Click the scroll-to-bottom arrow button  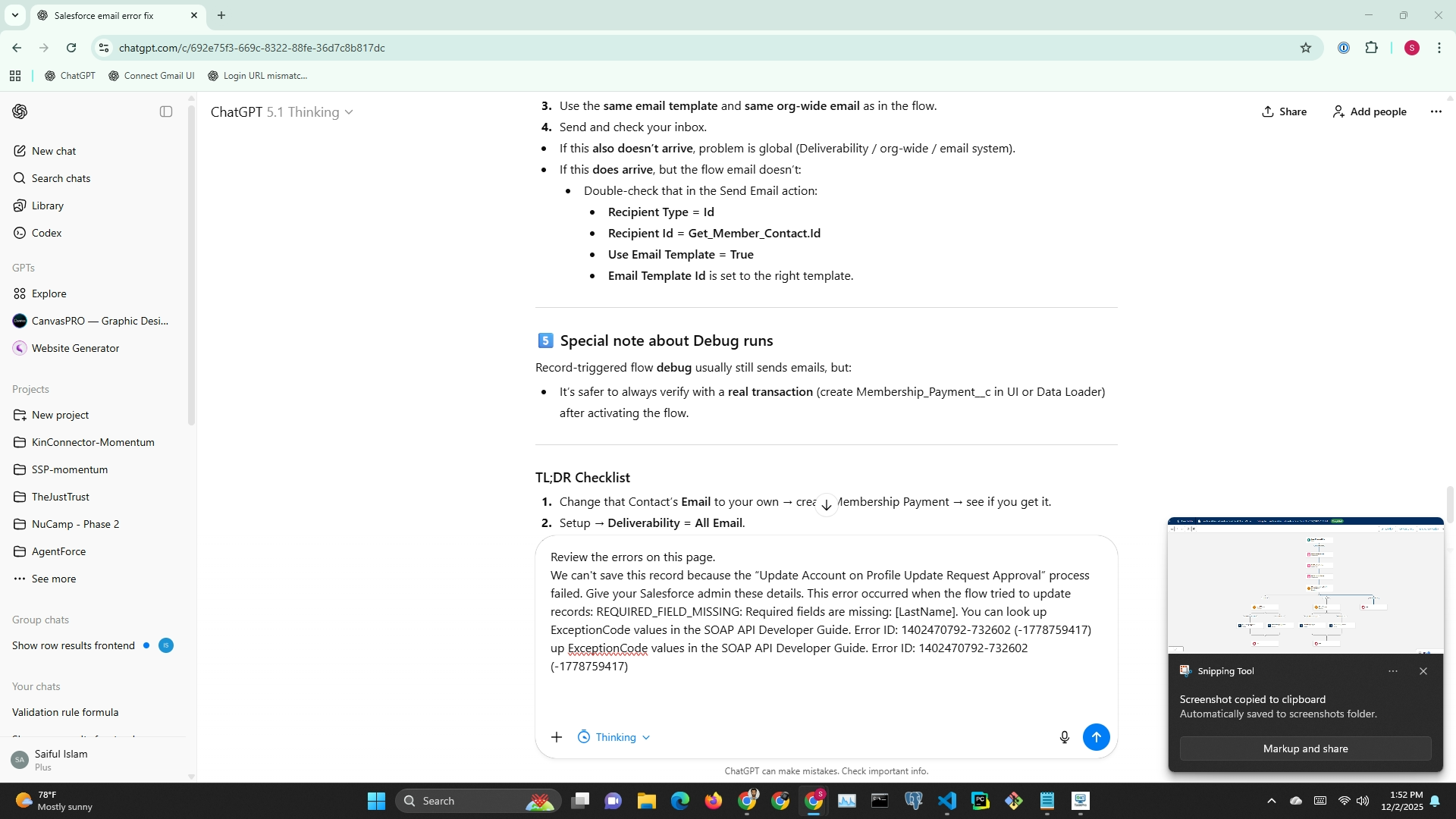[x=826, y=505]
